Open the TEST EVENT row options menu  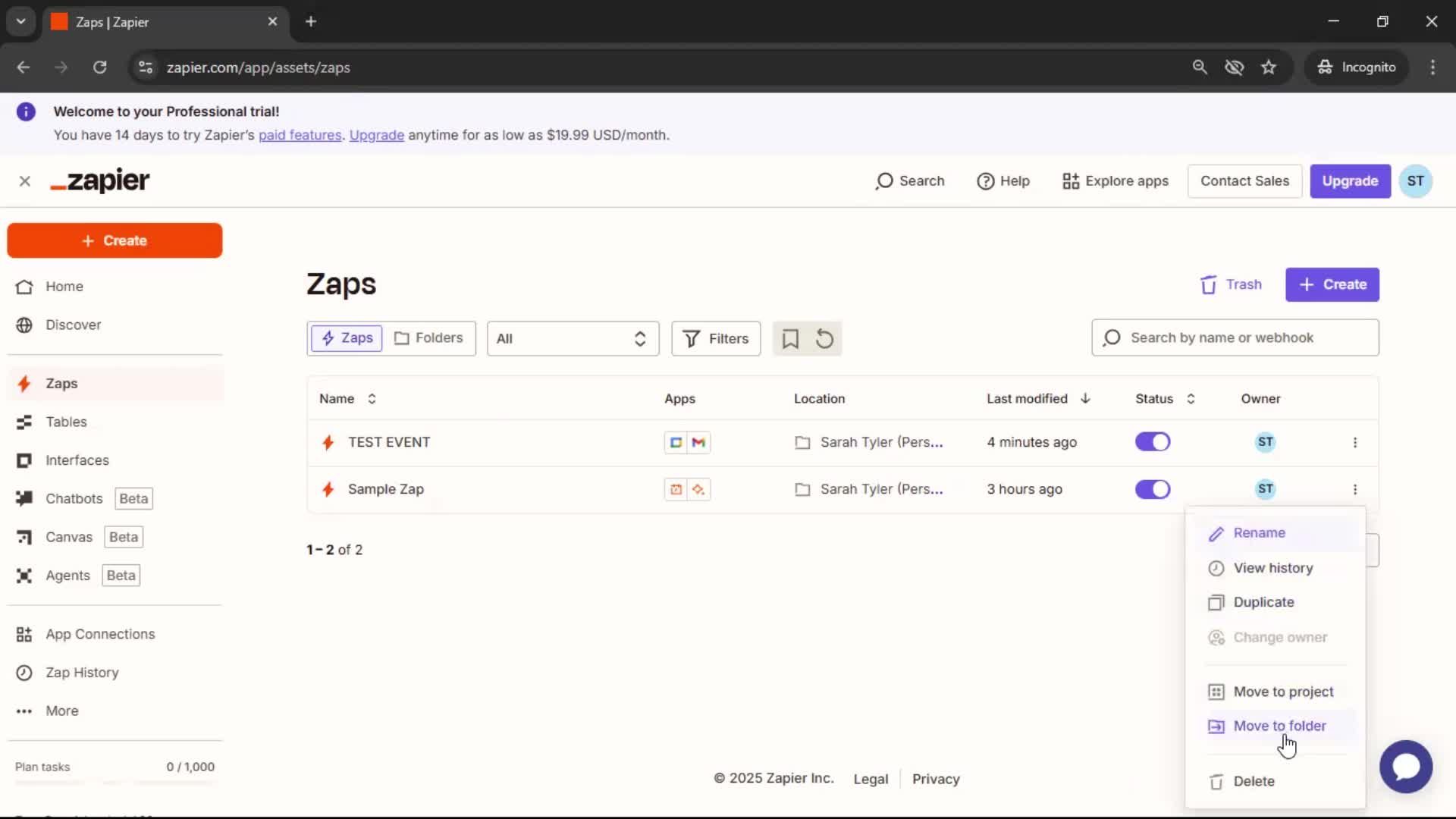[1355, 443]
